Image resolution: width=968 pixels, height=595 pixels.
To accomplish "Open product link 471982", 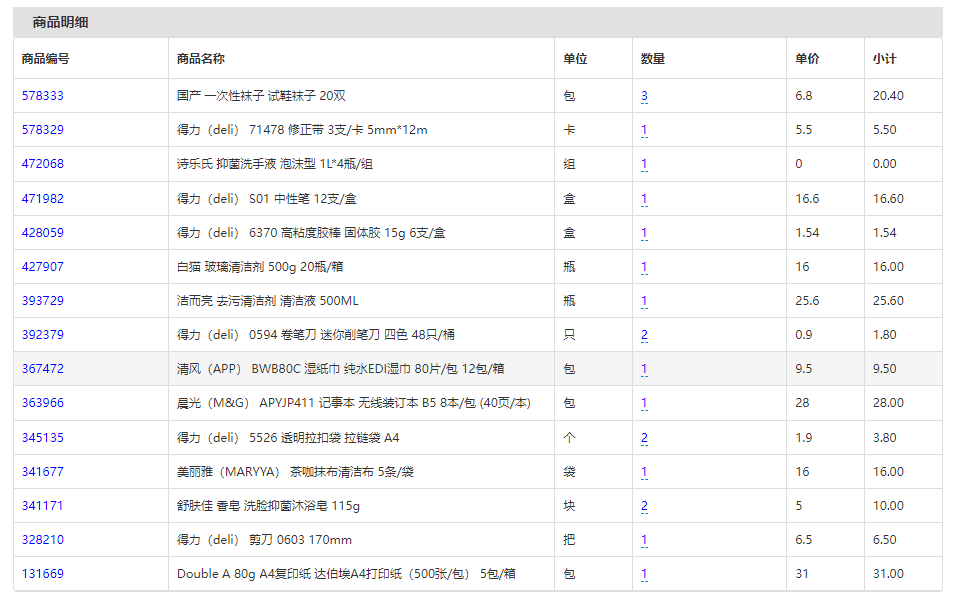I will 43,199.
